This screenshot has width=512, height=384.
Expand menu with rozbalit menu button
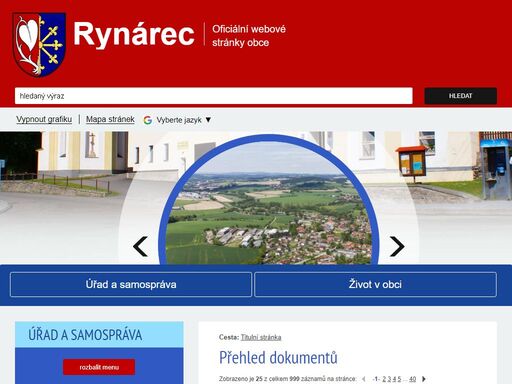(x=99, y=367)
